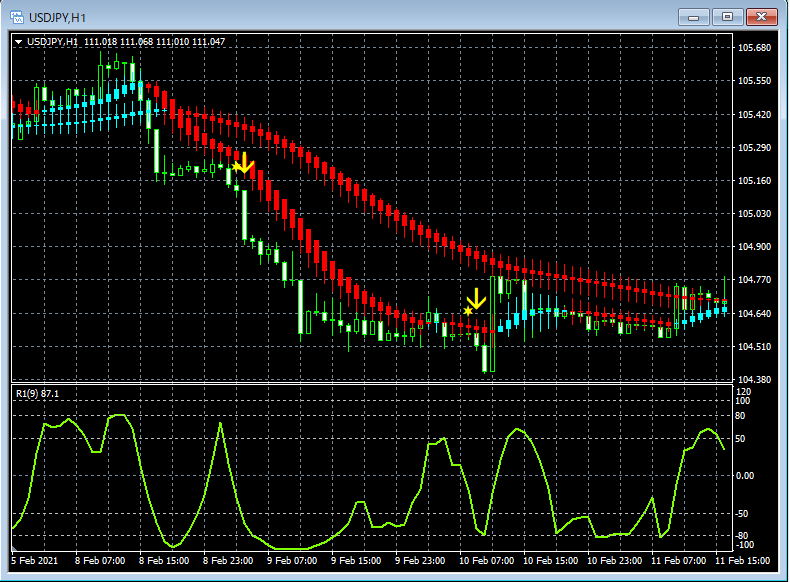
Task: Click the 8 Feb 07:00 time label
Action: tap(100, 561)
